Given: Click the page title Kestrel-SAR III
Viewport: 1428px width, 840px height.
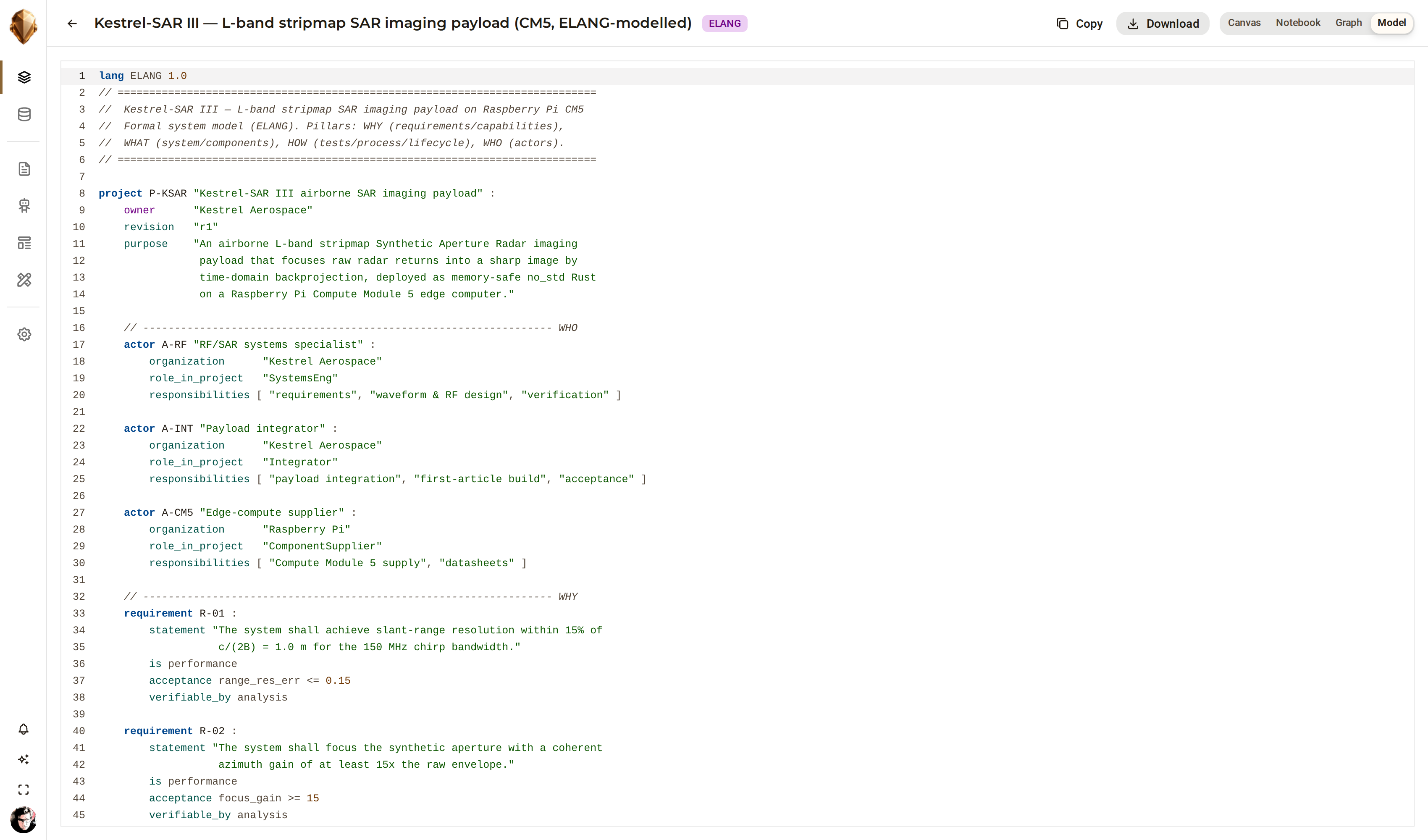Looking at the screenshot, I should (x=393, y=23).
